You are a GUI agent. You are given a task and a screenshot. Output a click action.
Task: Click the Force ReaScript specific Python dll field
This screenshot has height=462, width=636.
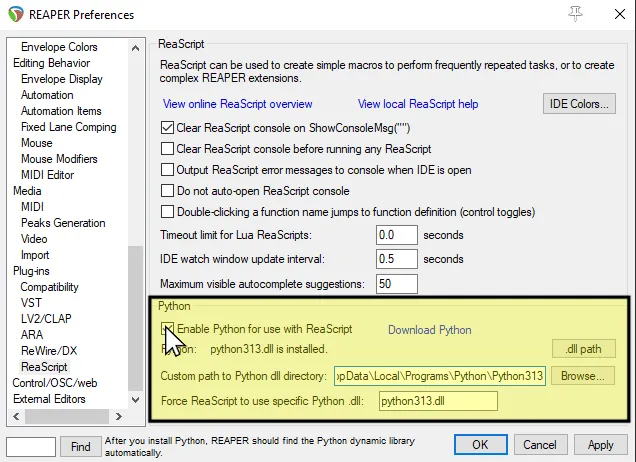click(x=438, y=401)
